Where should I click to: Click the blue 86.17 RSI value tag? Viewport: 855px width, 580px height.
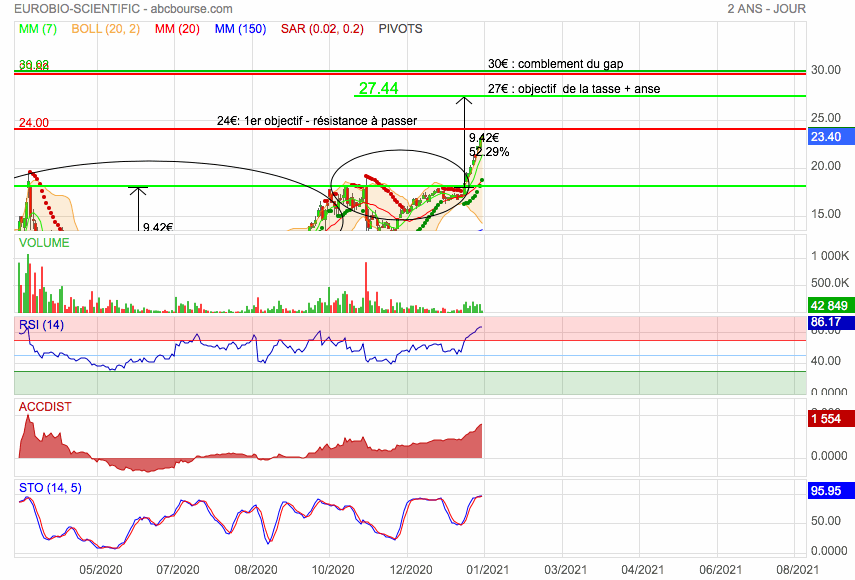click(826, 324)
